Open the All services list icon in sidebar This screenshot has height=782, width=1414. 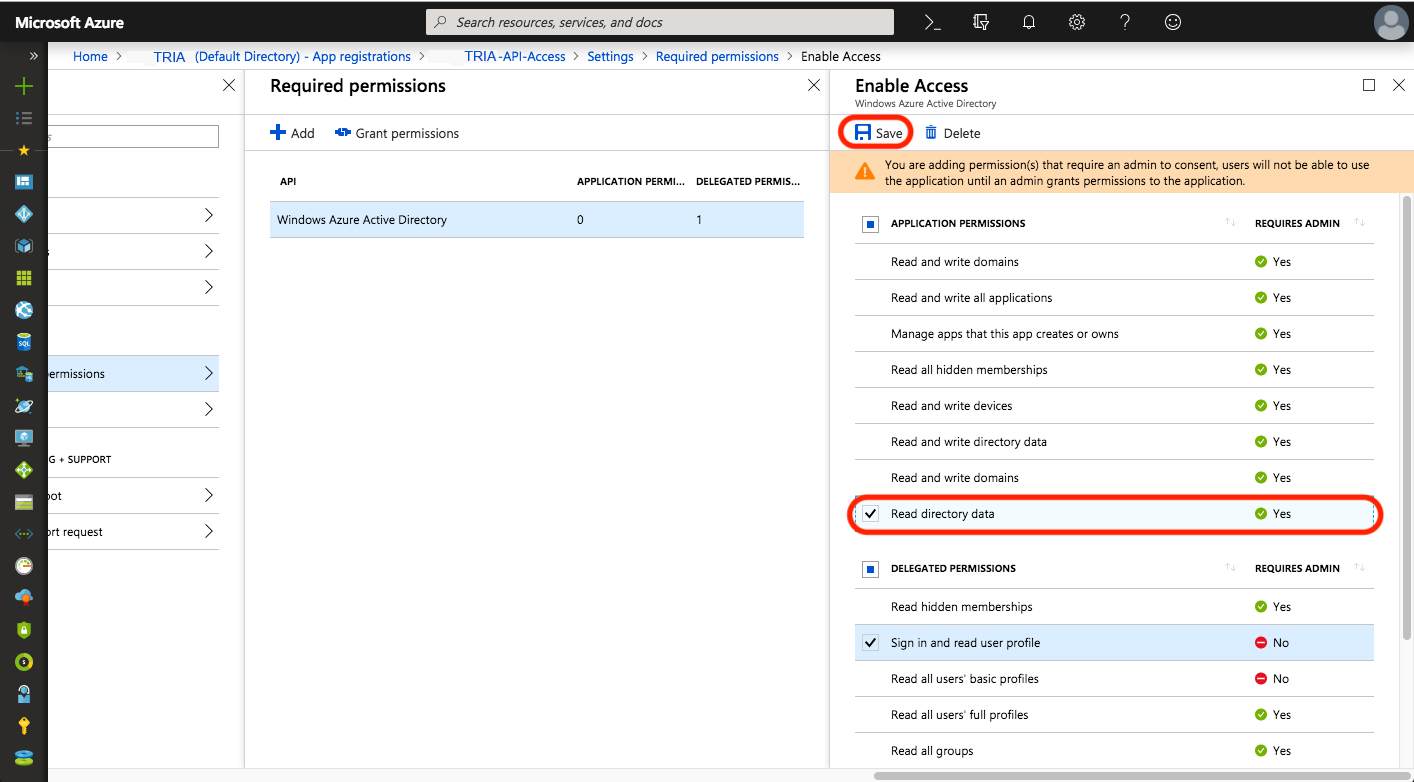[24, 118]
